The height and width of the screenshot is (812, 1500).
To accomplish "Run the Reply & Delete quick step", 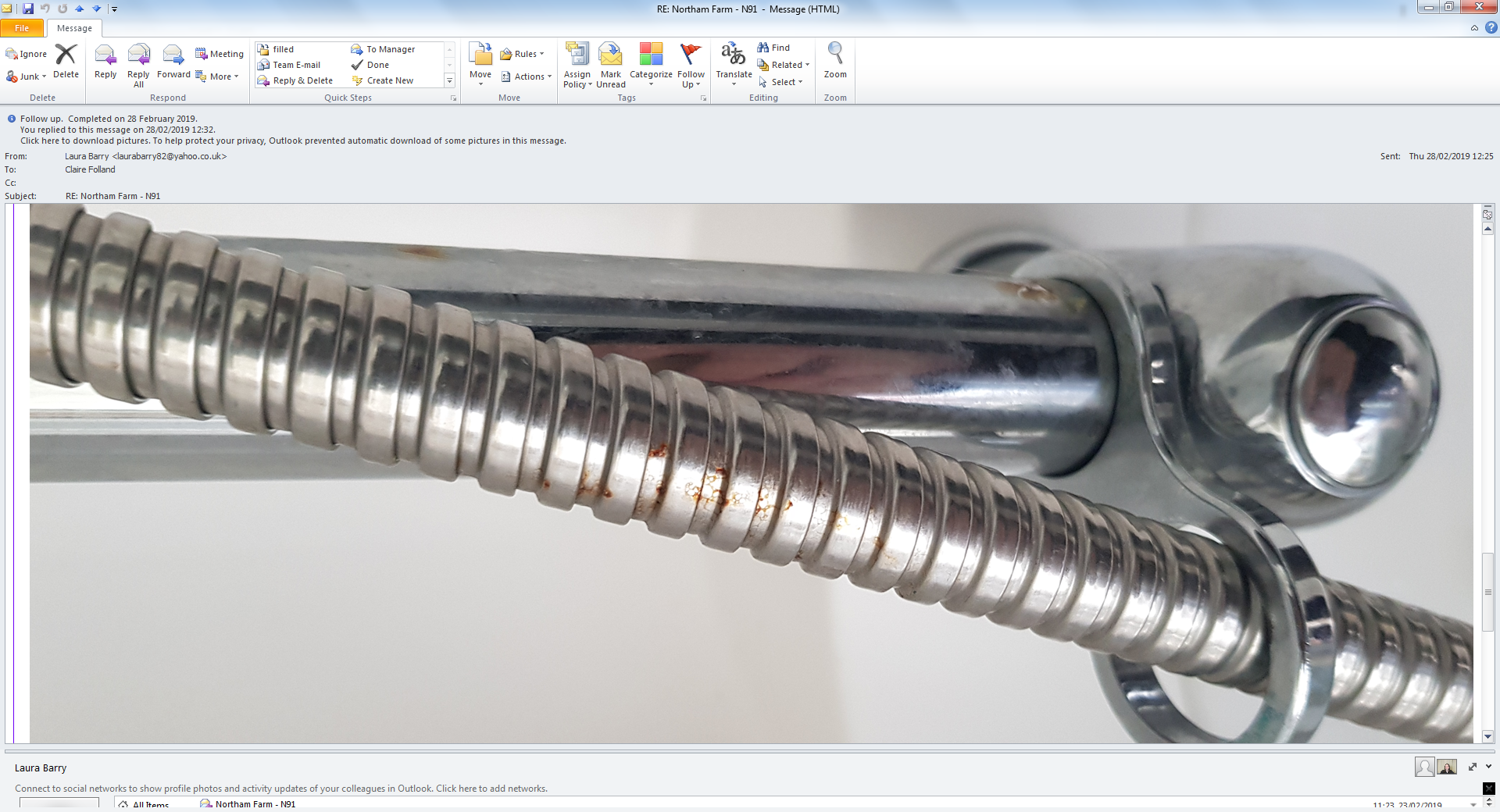I will tap(302, 81).
